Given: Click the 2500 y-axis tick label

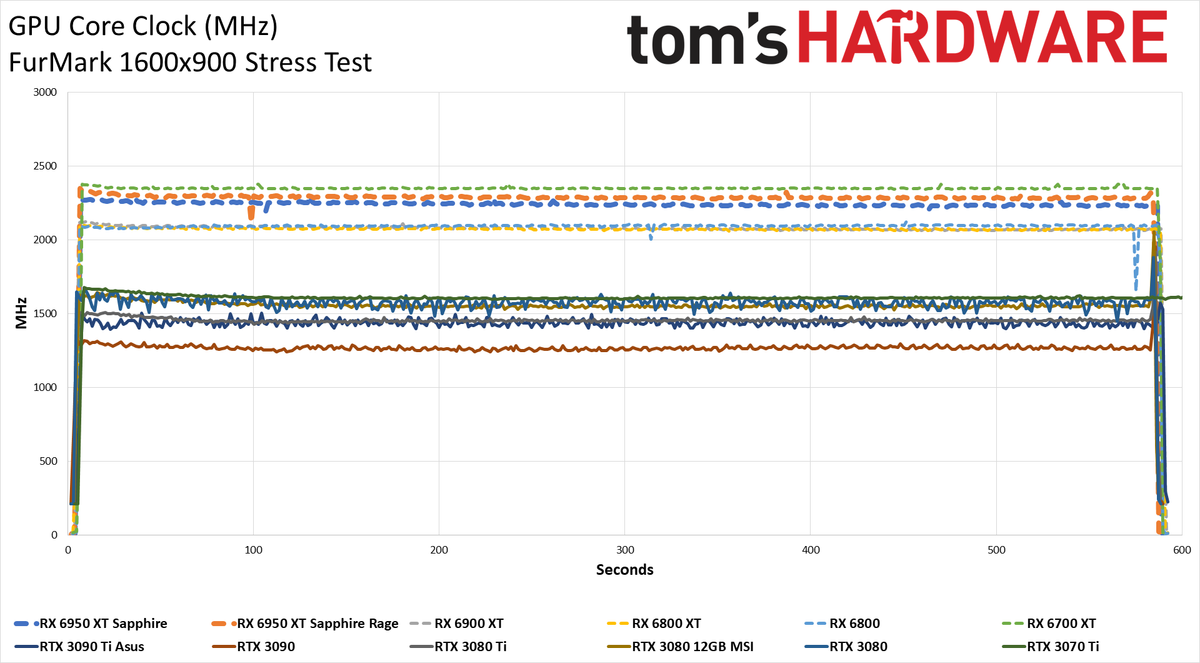Looking at the screenshot, I should click(47, 166).
